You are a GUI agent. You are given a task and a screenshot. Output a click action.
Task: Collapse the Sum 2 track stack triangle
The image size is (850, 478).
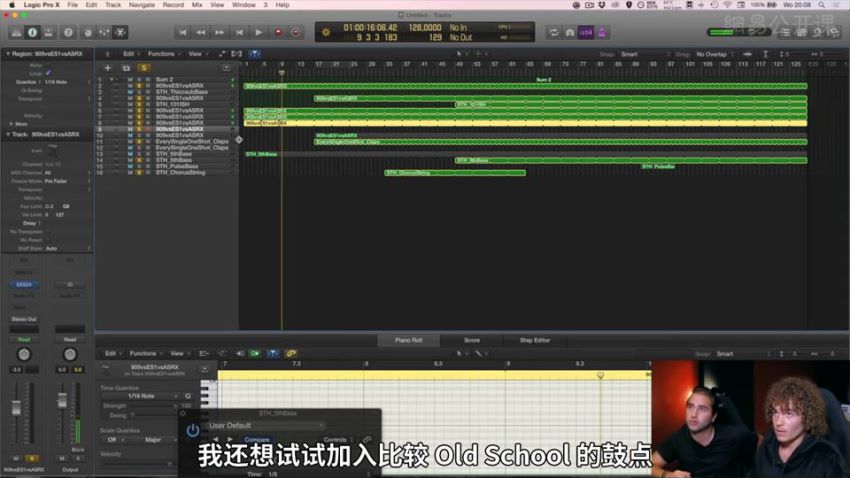[x=112, y=80]
